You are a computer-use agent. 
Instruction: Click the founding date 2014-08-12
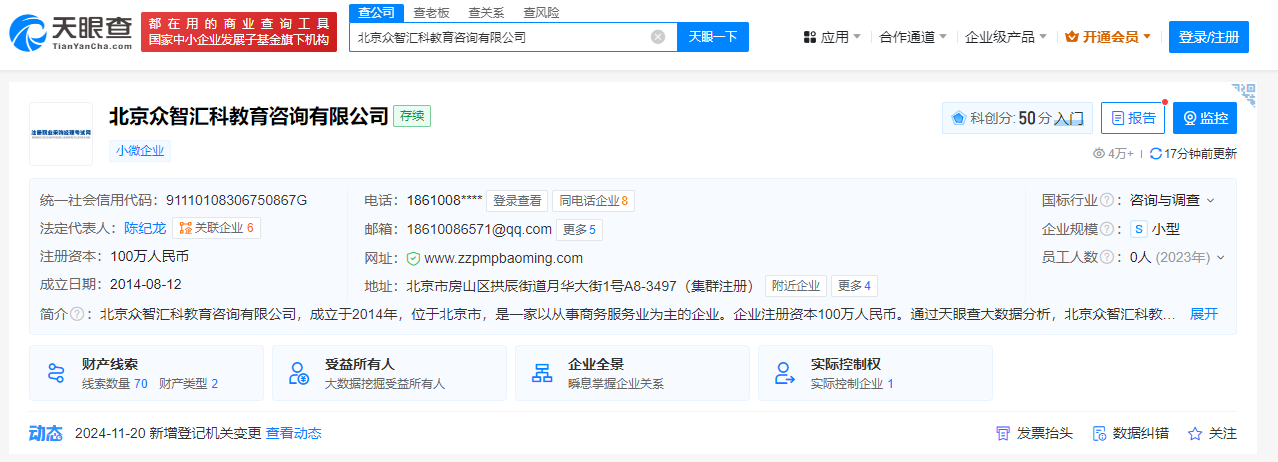coord(146,284)
